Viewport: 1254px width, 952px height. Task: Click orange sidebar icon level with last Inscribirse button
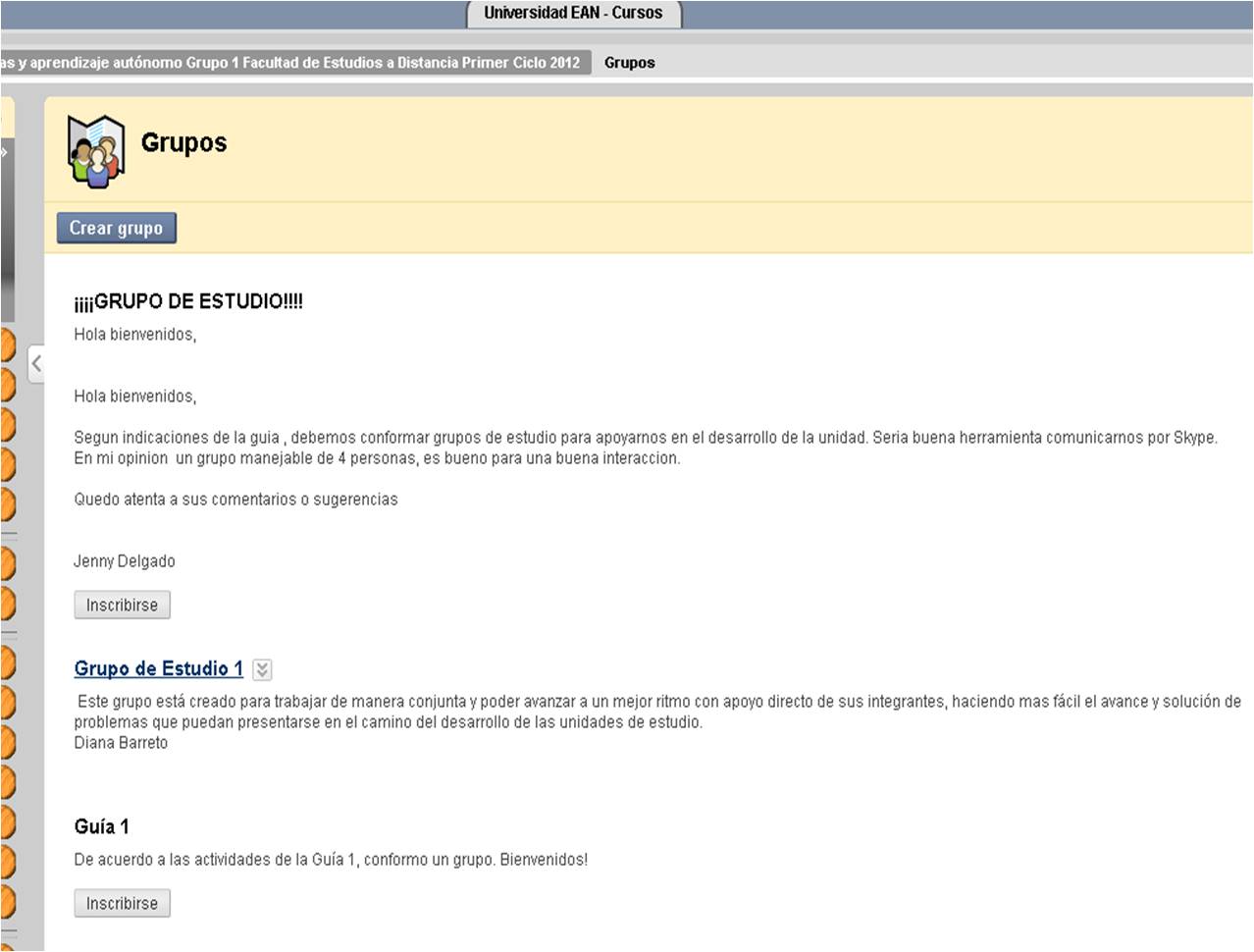coord(6,901)
